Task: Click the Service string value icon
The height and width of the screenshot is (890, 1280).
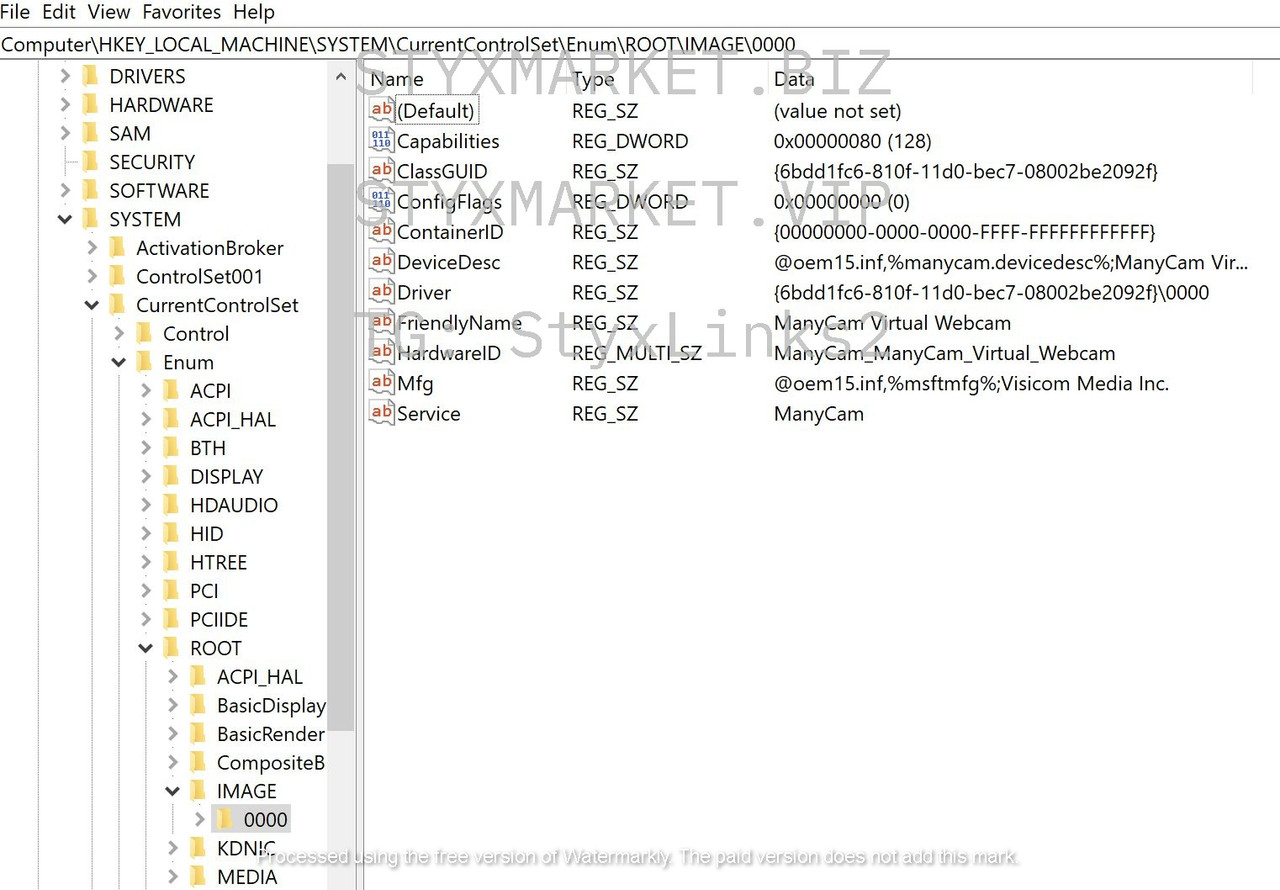Action: tap(381, 413)
